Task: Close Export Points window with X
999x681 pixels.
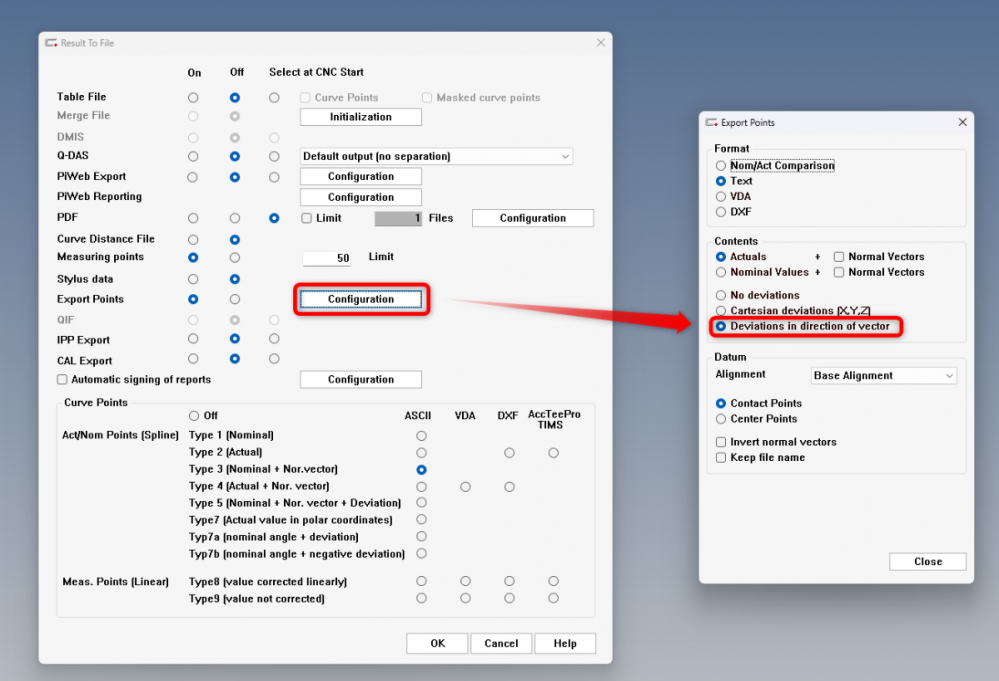Action: click(x=962, y=122)
